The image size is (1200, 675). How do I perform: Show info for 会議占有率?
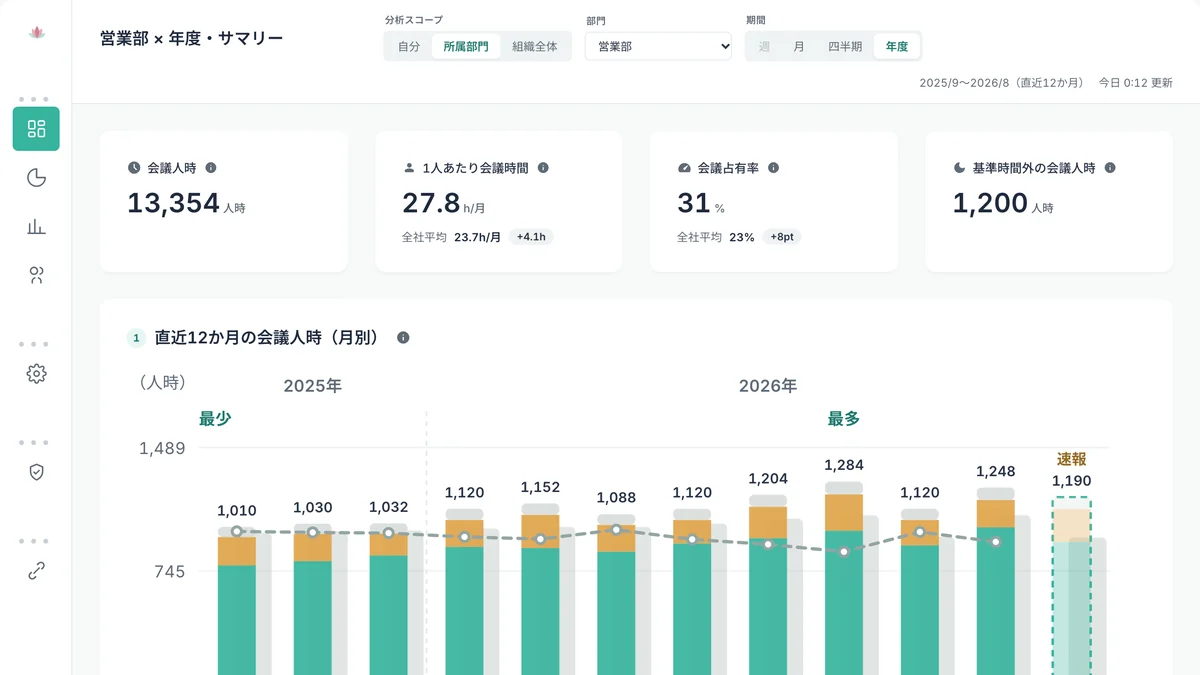coord(773,168)
